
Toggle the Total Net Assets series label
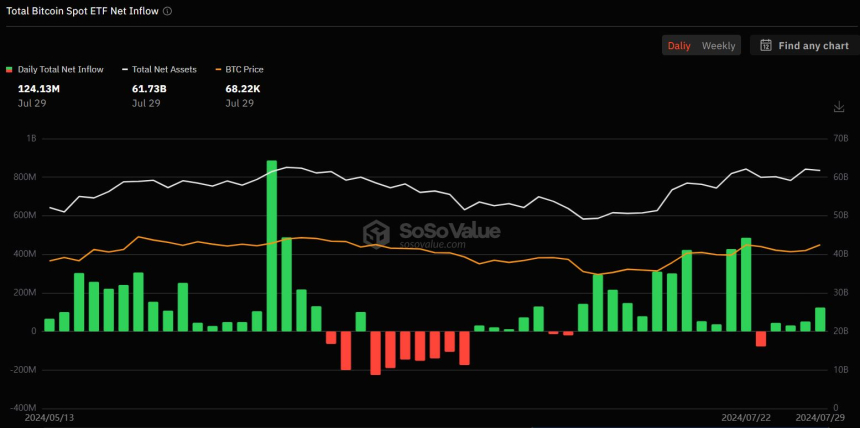[164, 70]
